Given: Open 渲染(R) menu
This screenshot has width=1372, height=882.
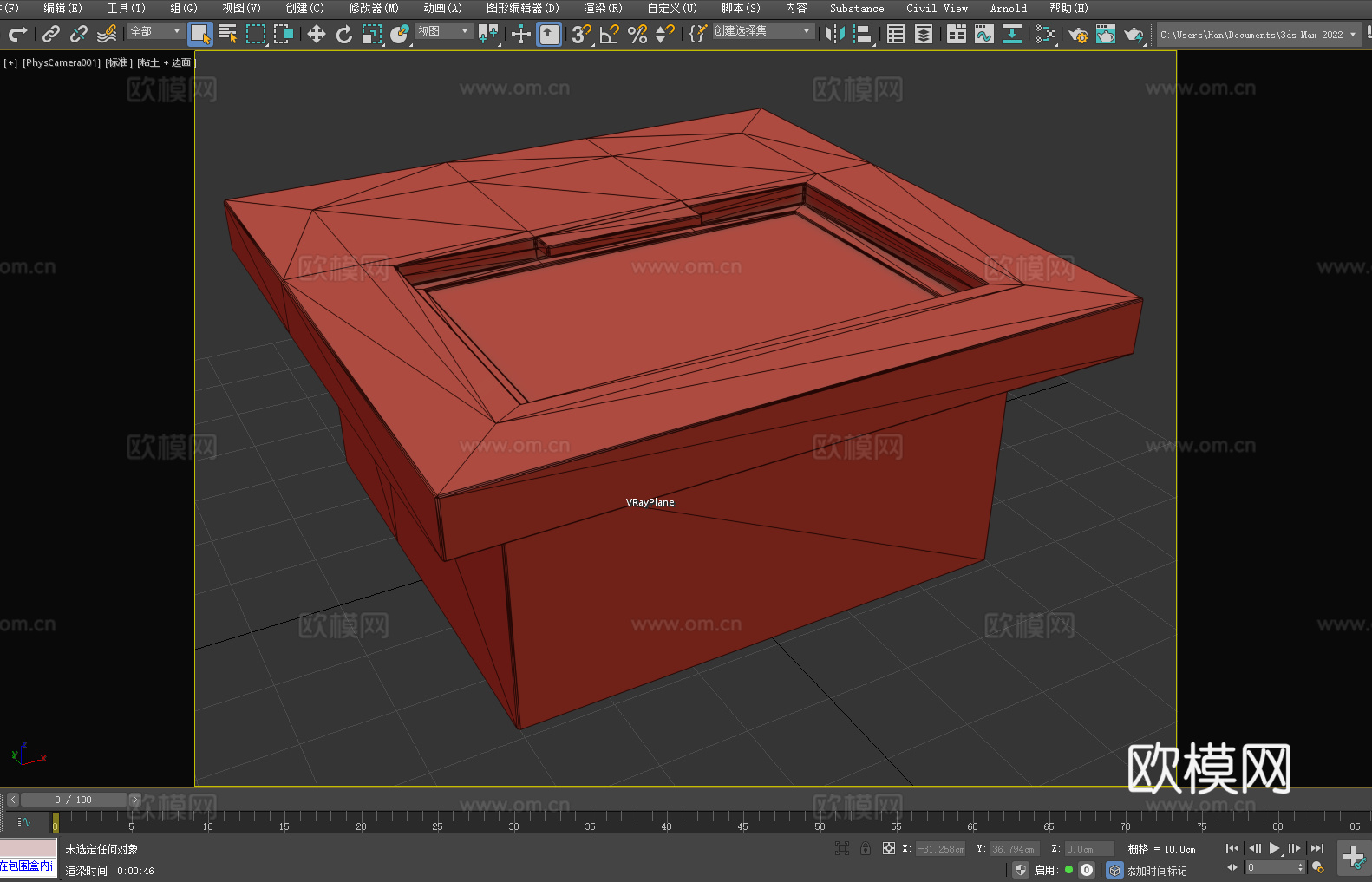Looking at the screenshot, I should pyautogui.click(x=603, y=8).
